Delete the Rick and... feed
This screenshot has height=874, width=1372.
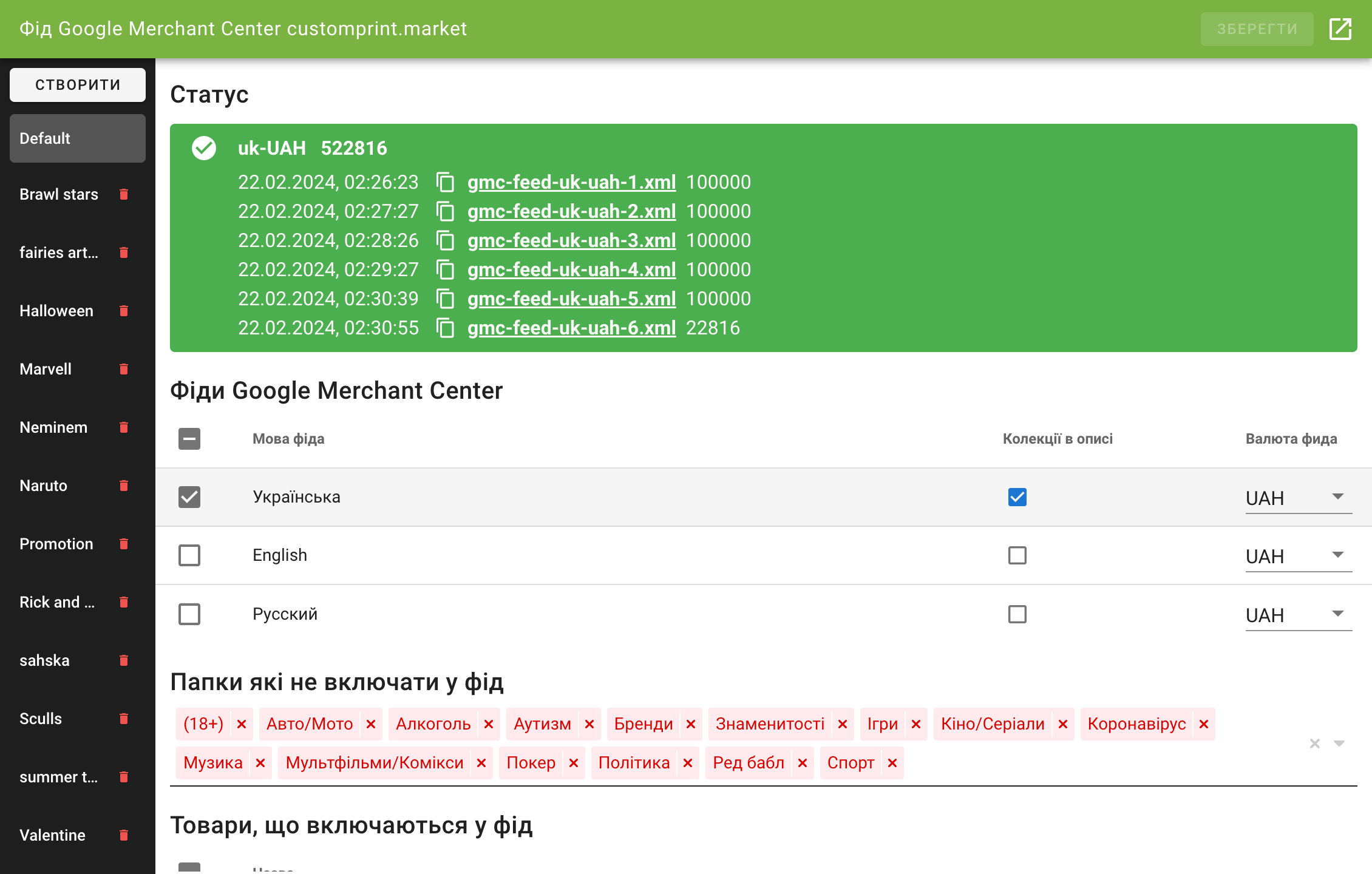pos(124,602)
